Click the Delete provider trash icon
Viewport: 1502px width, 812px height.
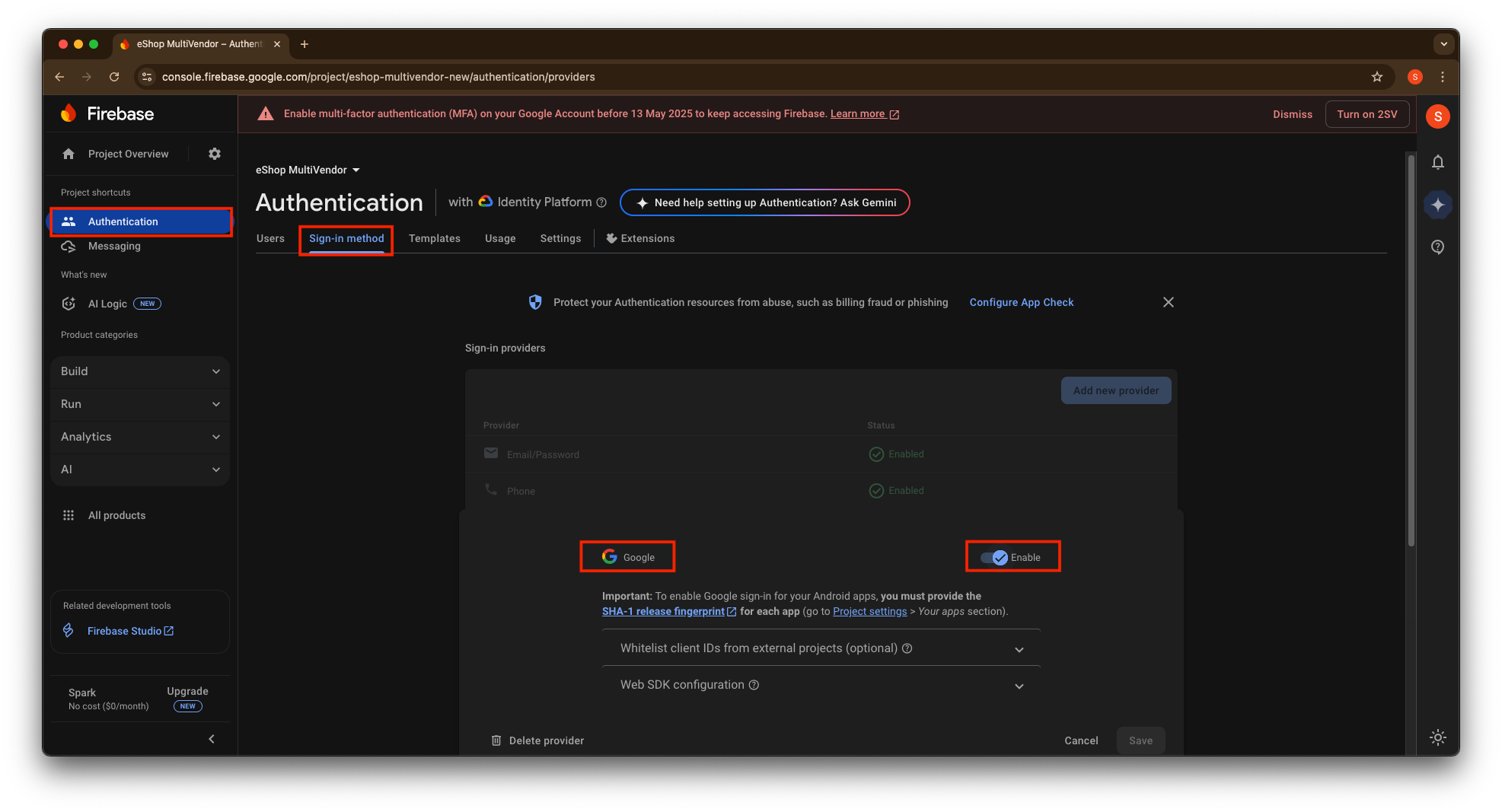tap(496, 740)
